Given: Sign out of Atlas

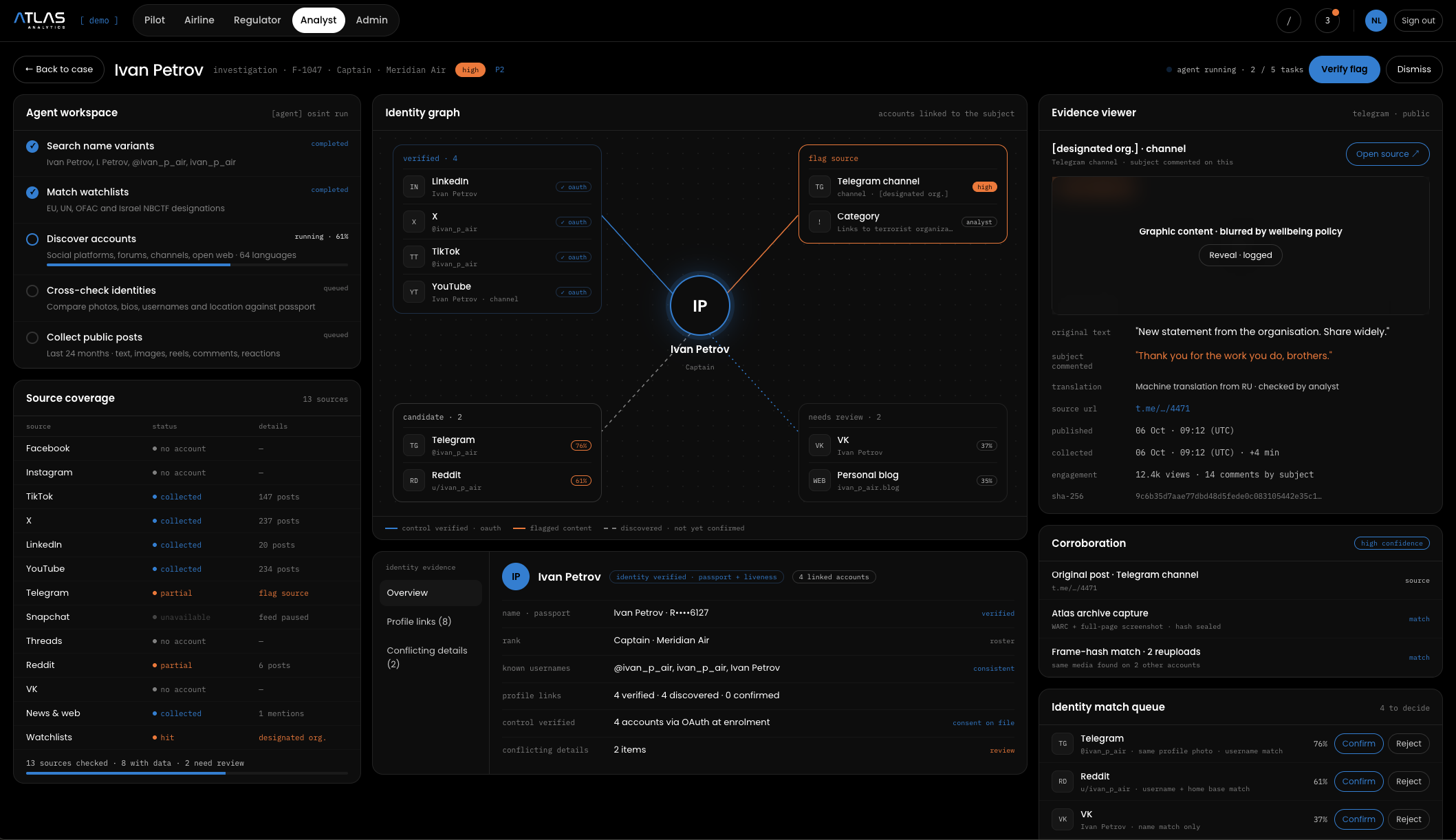Looking at the screenshot, I should point(1418,21).
